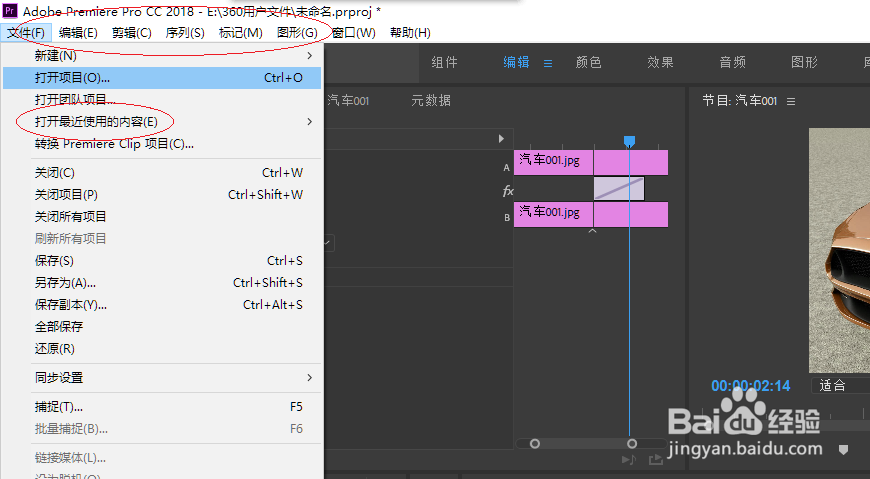This screenshot has height=479, width=870.
Task: Open the 节目: 汽车001 panel menu icon
Action: [791, 102]
